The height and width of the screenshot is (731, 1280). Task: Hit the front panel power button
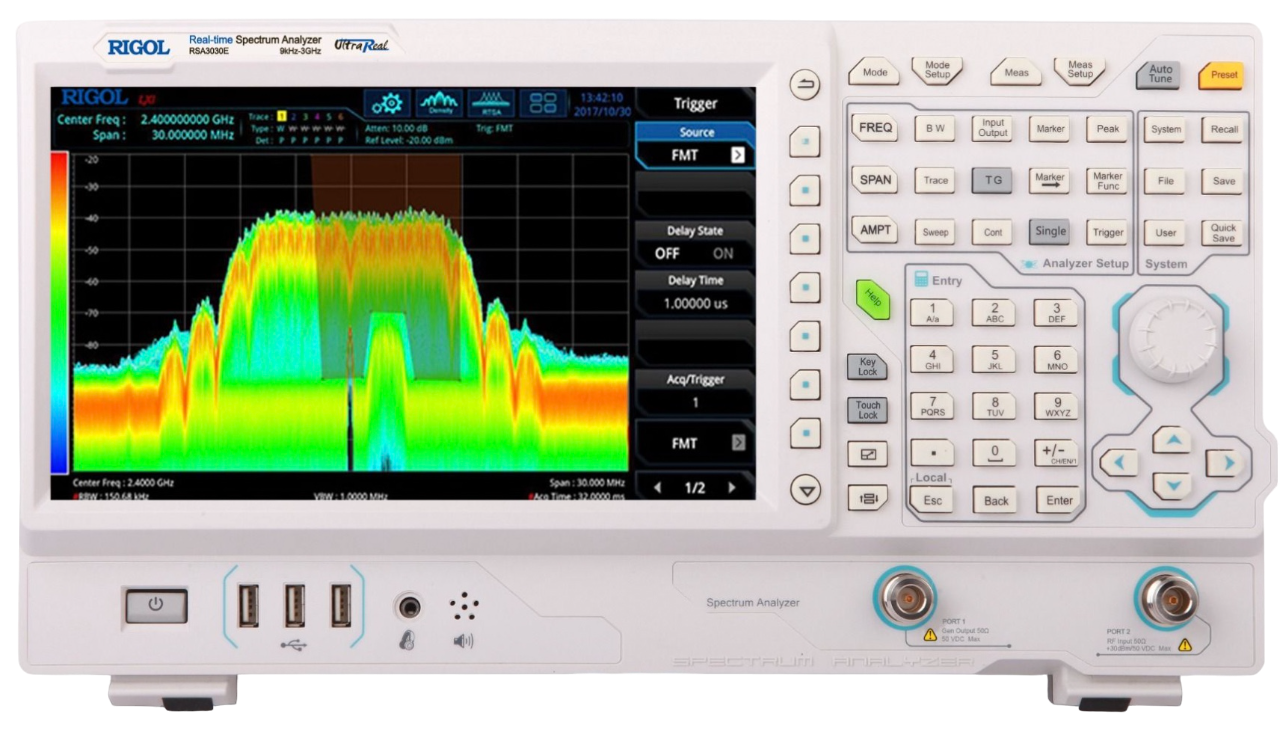click(x=156, y=604)
